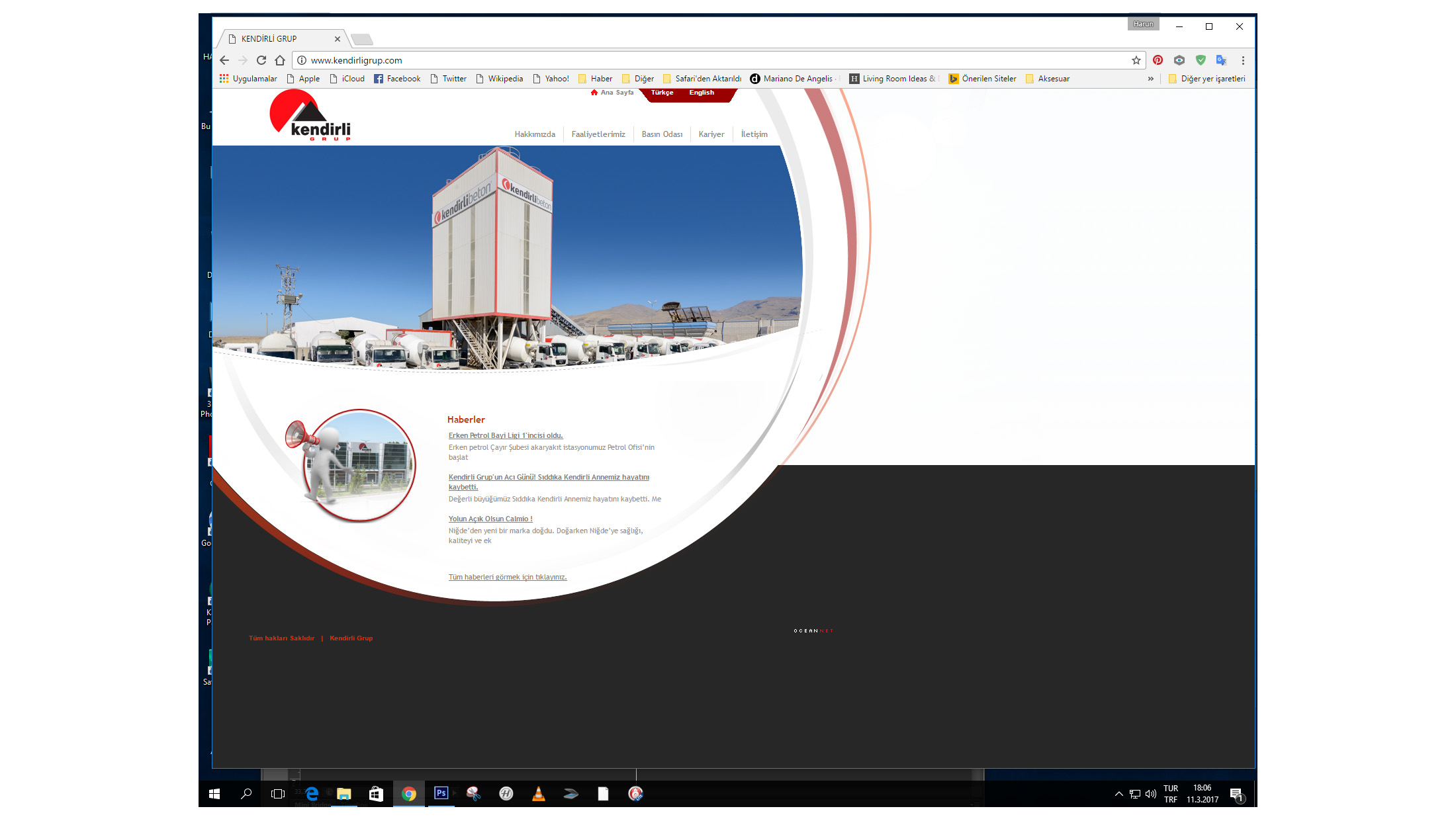Open the iCloud bookmark

pyautogui.click(x=347, y=79)
